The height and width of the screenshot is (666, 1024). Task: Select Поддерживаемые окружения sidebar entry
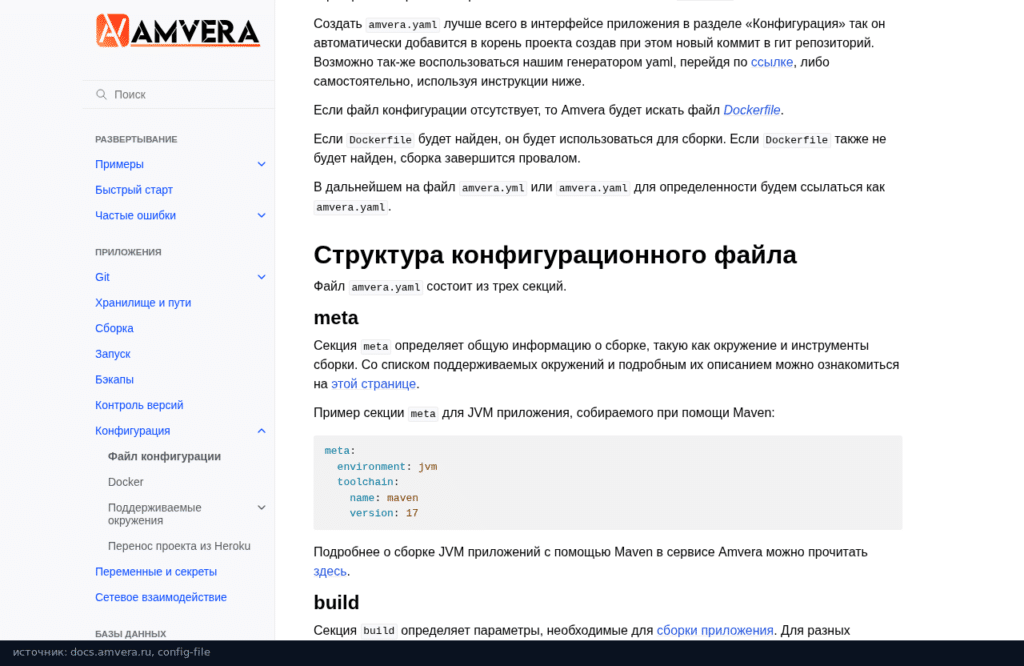pos(155,514)
